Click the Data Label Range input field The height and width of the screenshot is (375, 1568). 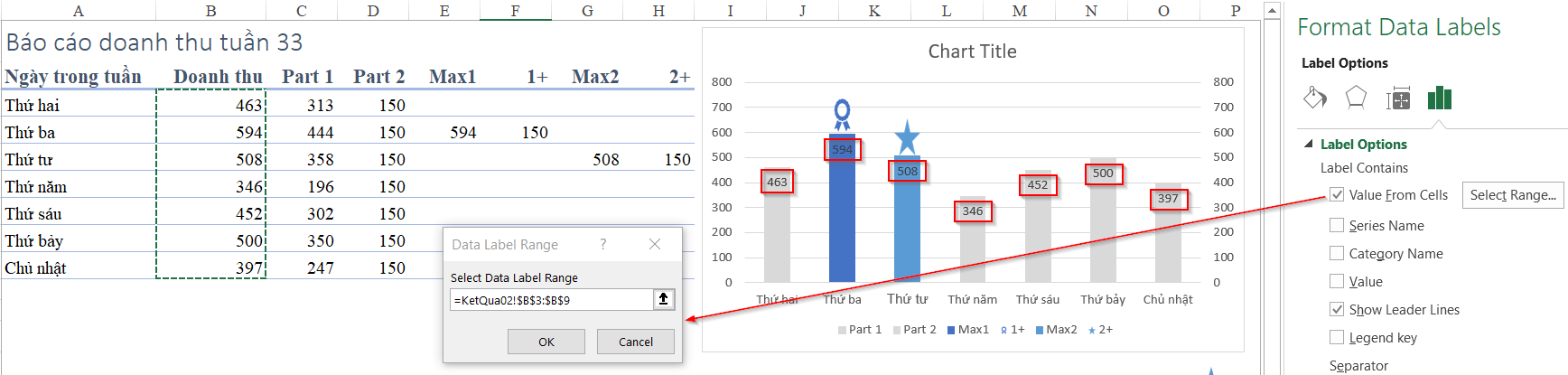pyautogui.click(x=551, y=300)
